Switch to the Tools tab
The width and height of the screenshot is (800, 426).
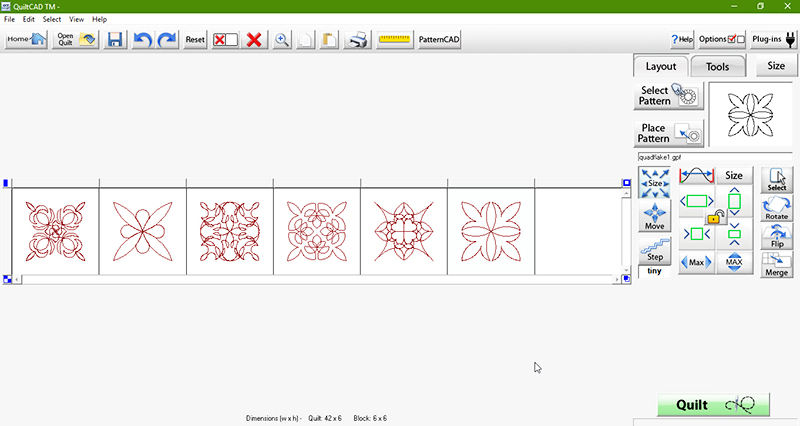click(x=717, y=67)
